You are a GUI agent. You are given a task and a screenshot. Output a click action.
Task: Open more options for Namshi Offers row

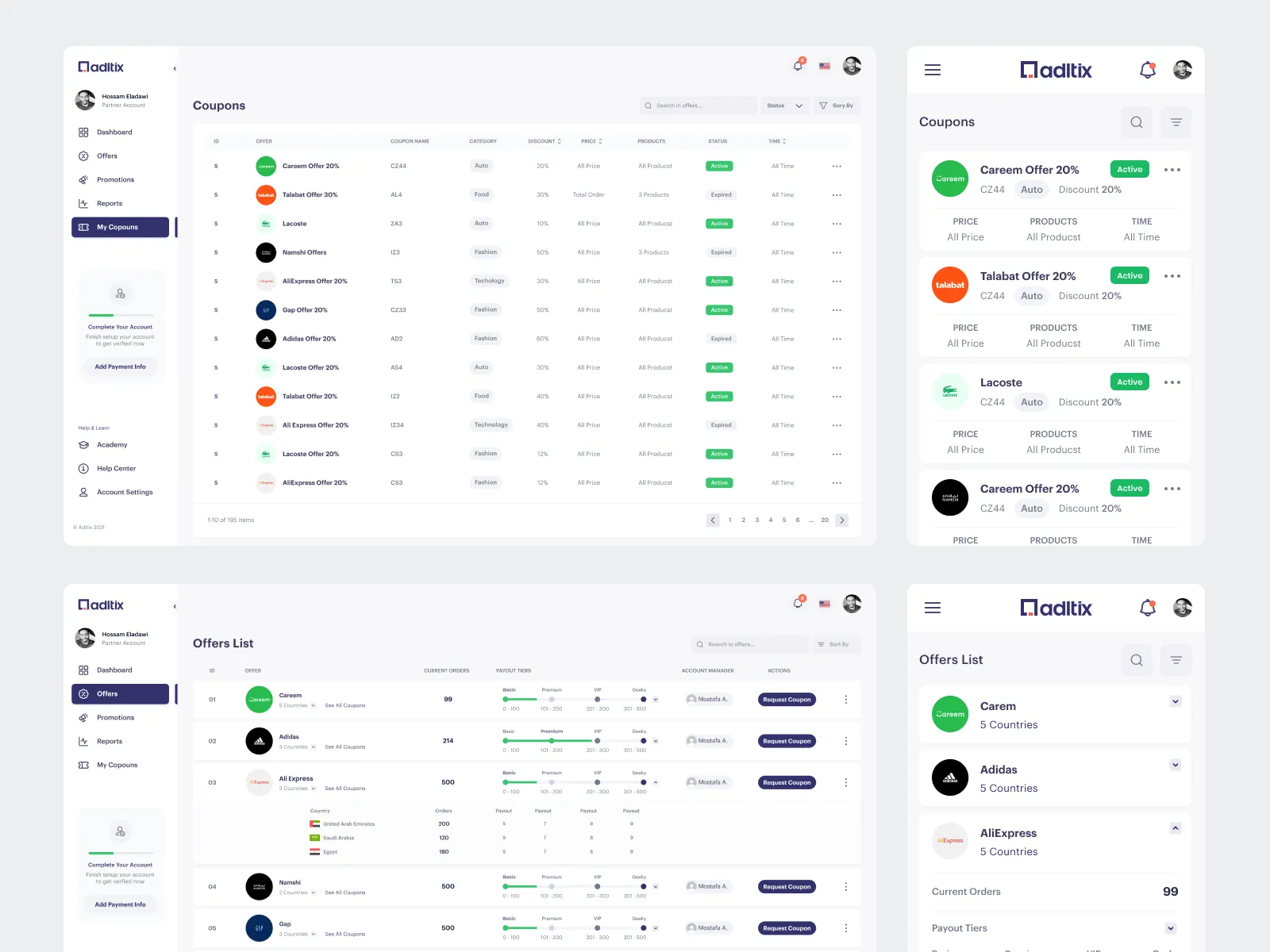click(837, 252)
